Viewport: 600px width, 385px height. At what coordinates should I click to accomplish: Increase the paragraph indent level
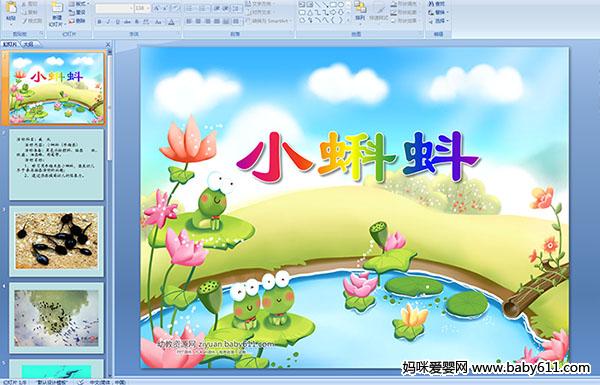coord(225,8)
